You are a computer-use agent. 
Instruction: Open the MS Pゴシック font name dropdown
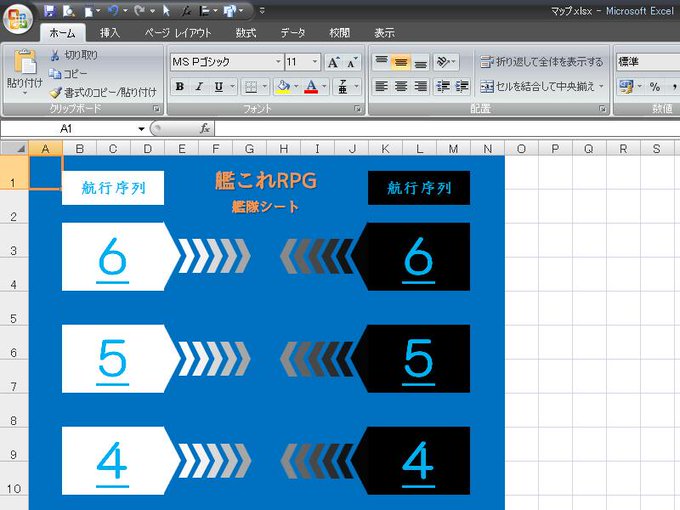tap(278, 62)
